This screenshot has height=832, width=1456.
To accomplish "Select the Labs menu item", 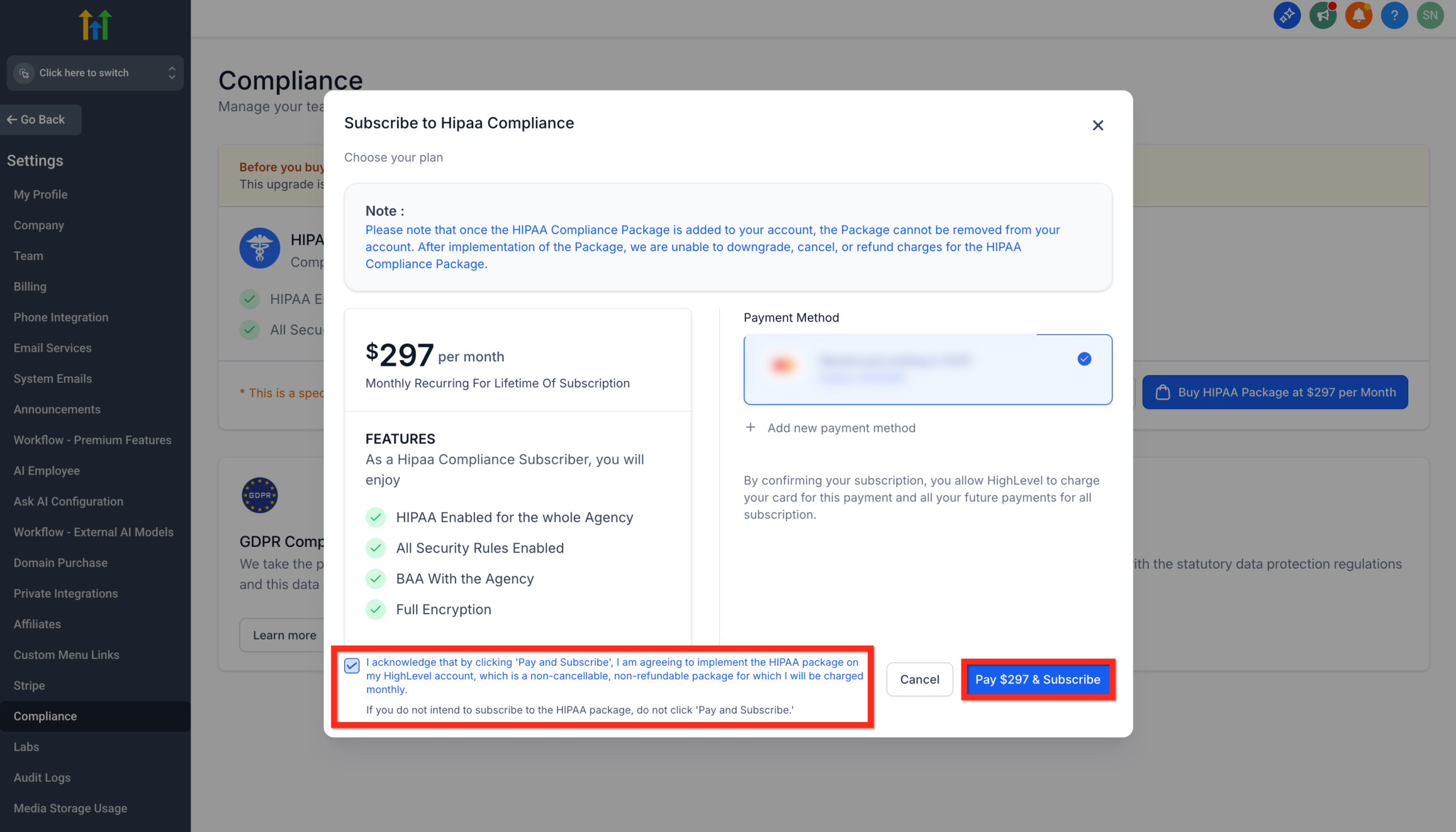I will tap(26, 747).
